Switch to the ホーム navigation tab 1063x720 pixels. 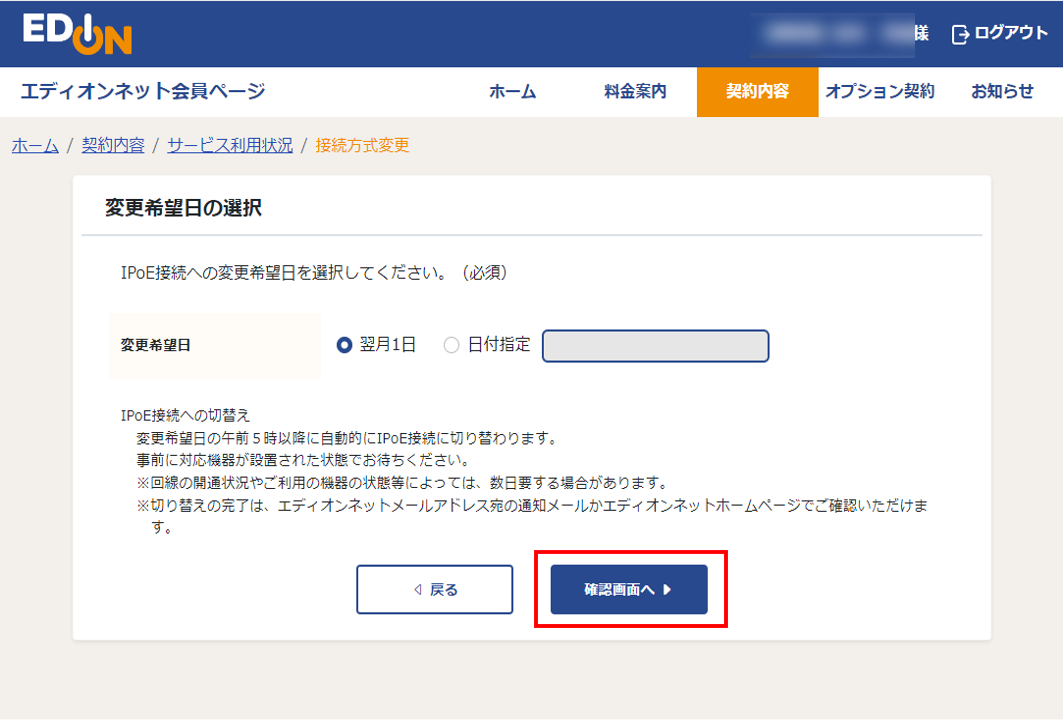[512, 92]
